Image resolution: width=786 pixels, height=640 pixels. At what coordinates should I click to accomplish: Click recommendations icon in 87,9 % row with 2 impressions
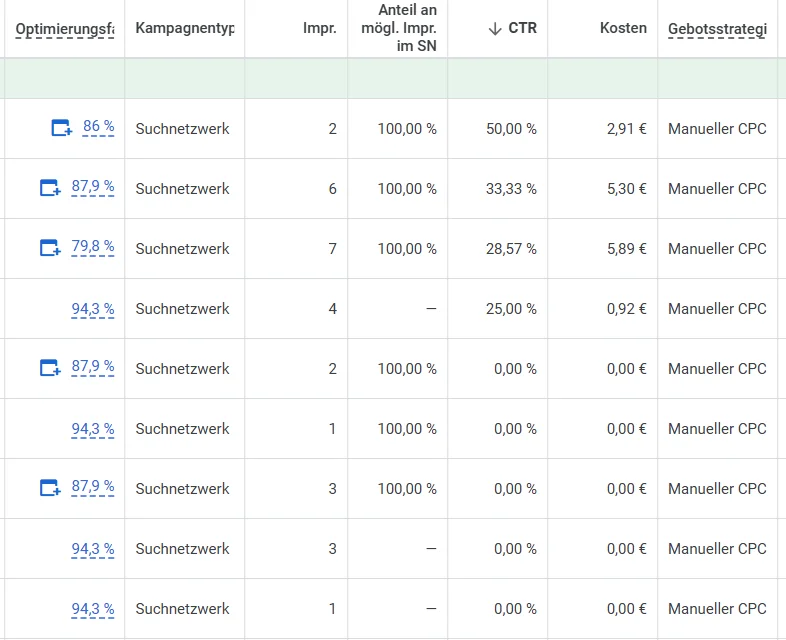pos(50,368)
